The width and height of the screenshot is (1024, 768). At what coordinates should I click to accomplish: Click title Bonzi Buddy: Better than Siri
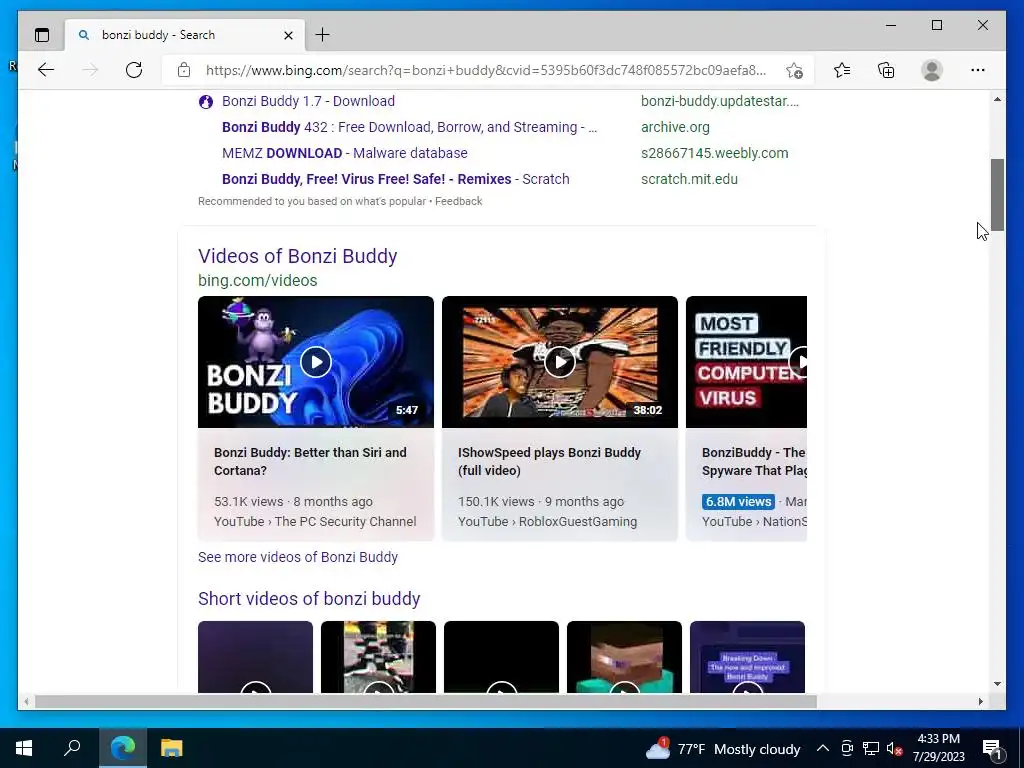(x=310, y=462)
